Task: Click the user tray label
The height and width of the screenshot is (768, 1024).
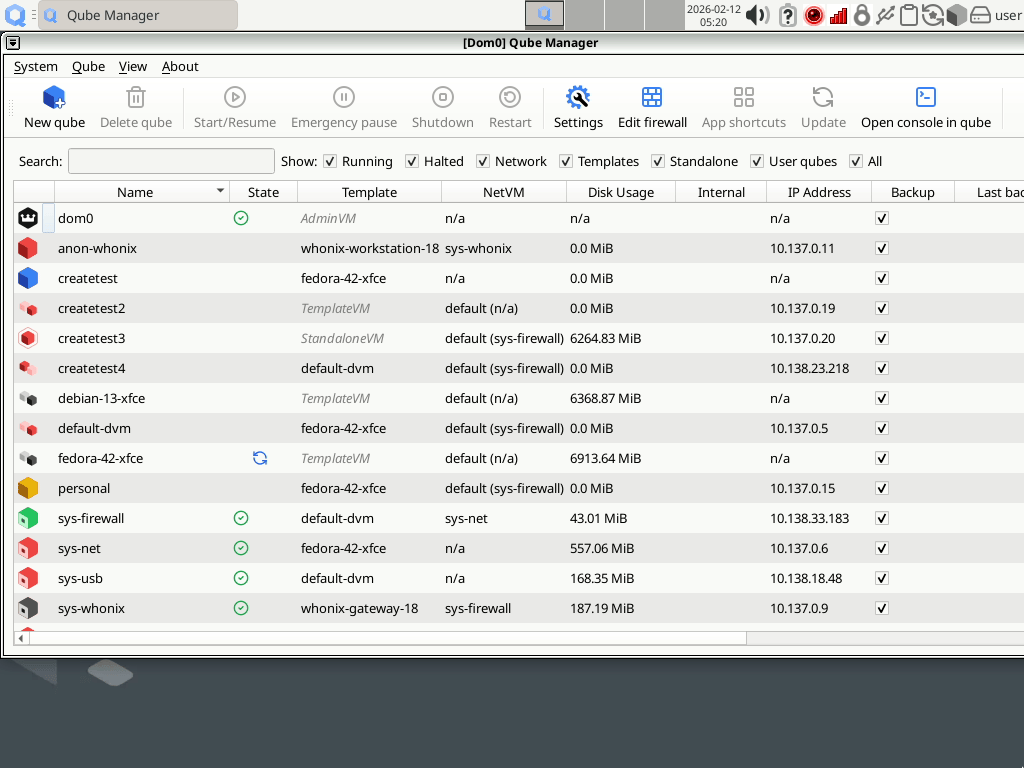Action: coord(1008,15)
